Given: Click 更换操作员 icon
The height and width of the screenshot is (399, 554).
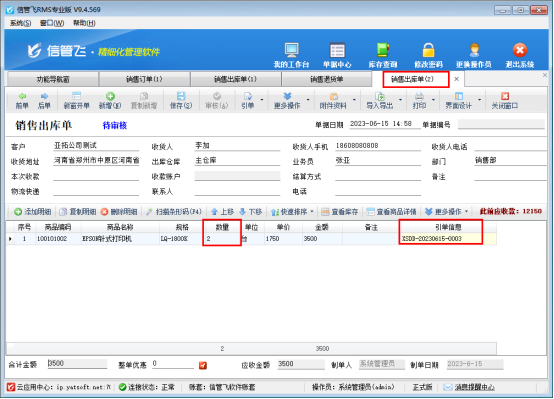Looking at the screenshot, I should (x=474, y=55).
